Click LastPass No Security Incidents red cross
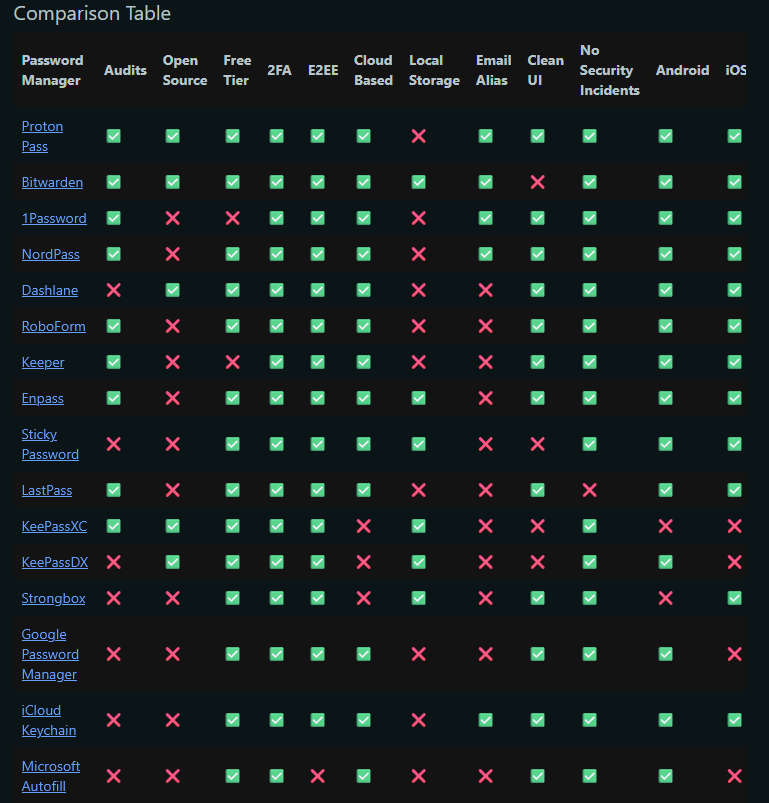769x803 pixels. 590,490
